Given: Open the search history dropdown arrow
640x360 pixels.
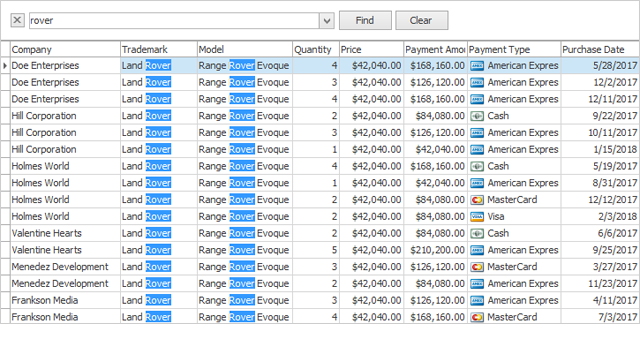Looking at the screenshot, I should click(x=327, y=20).
